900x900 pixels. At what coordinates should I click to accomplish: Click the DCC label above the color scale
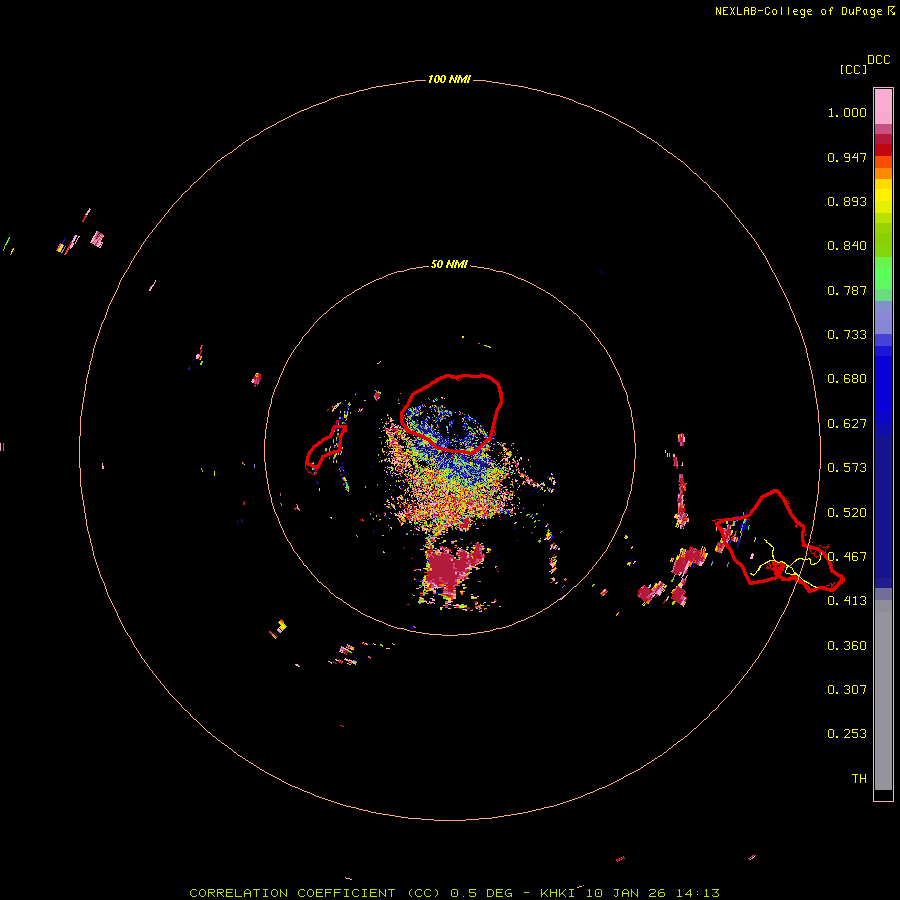[879, 60]
